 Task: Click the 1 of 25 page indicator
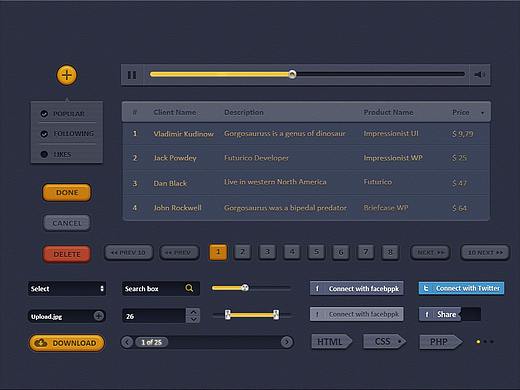[151, 342]
